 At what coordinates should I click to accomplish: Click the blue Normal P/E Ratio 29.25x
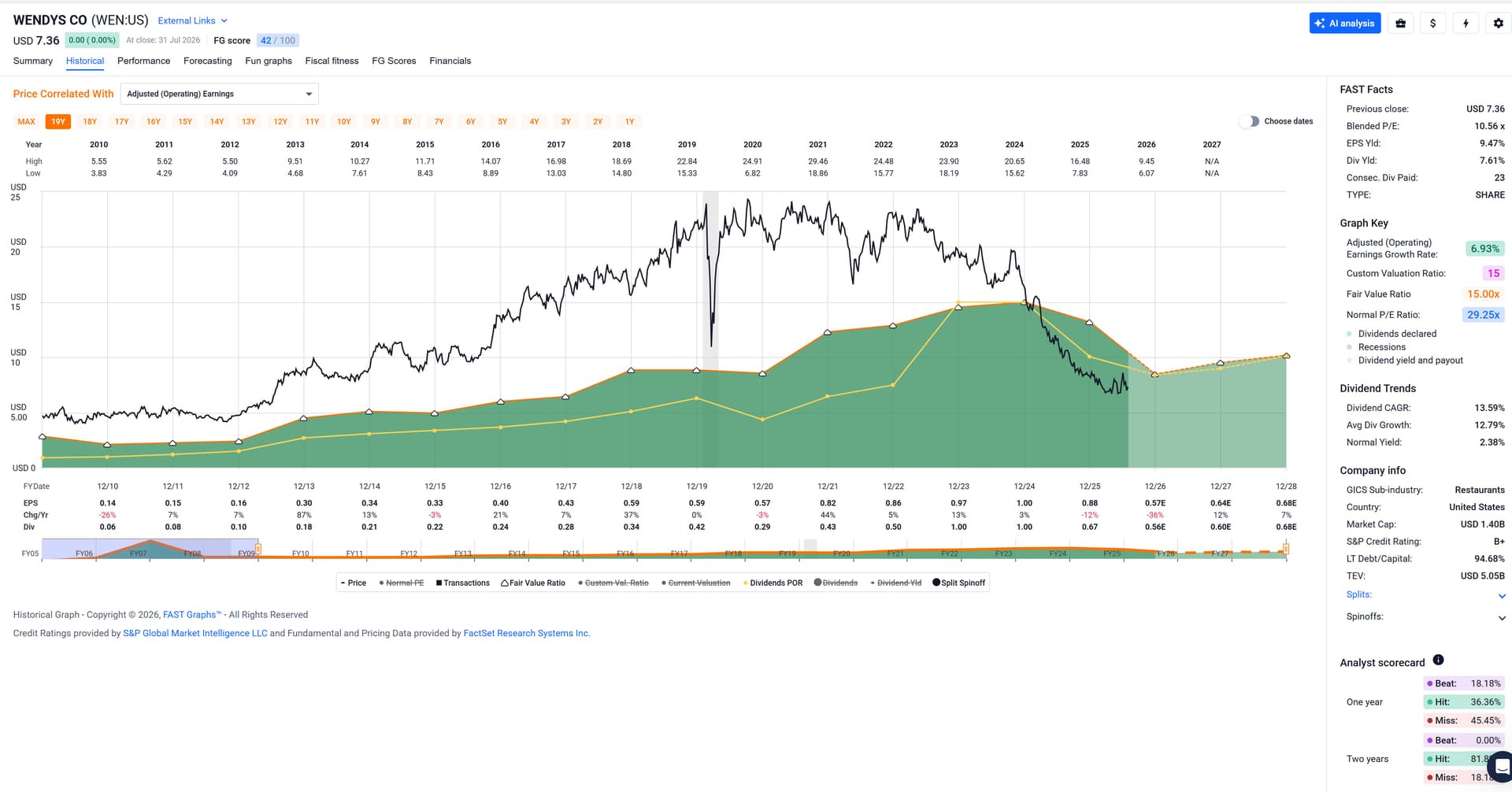pyautogui.click(x=1484, y=315)
